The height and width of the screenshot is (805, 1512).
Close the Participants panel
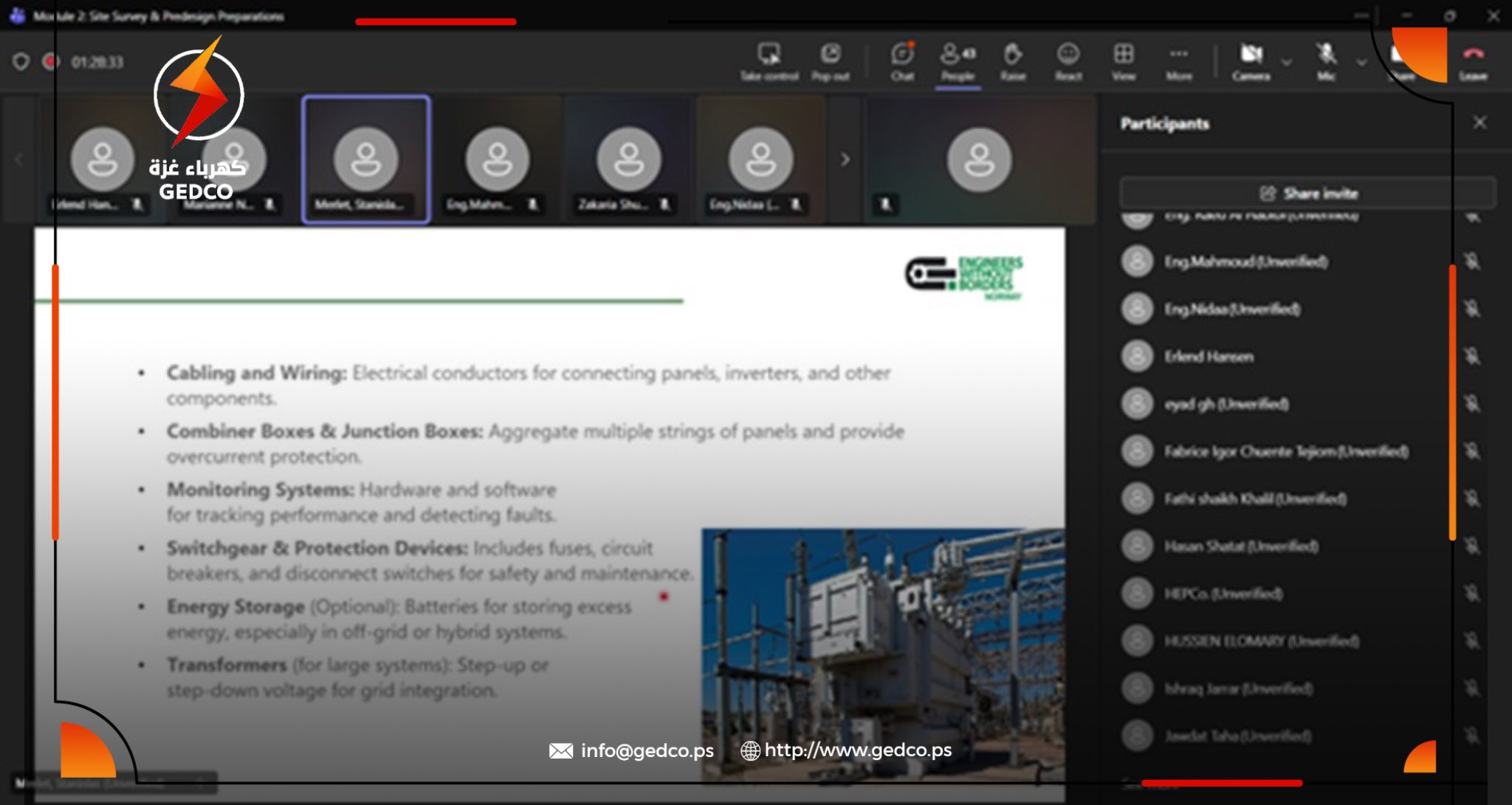click(1480, 123)
